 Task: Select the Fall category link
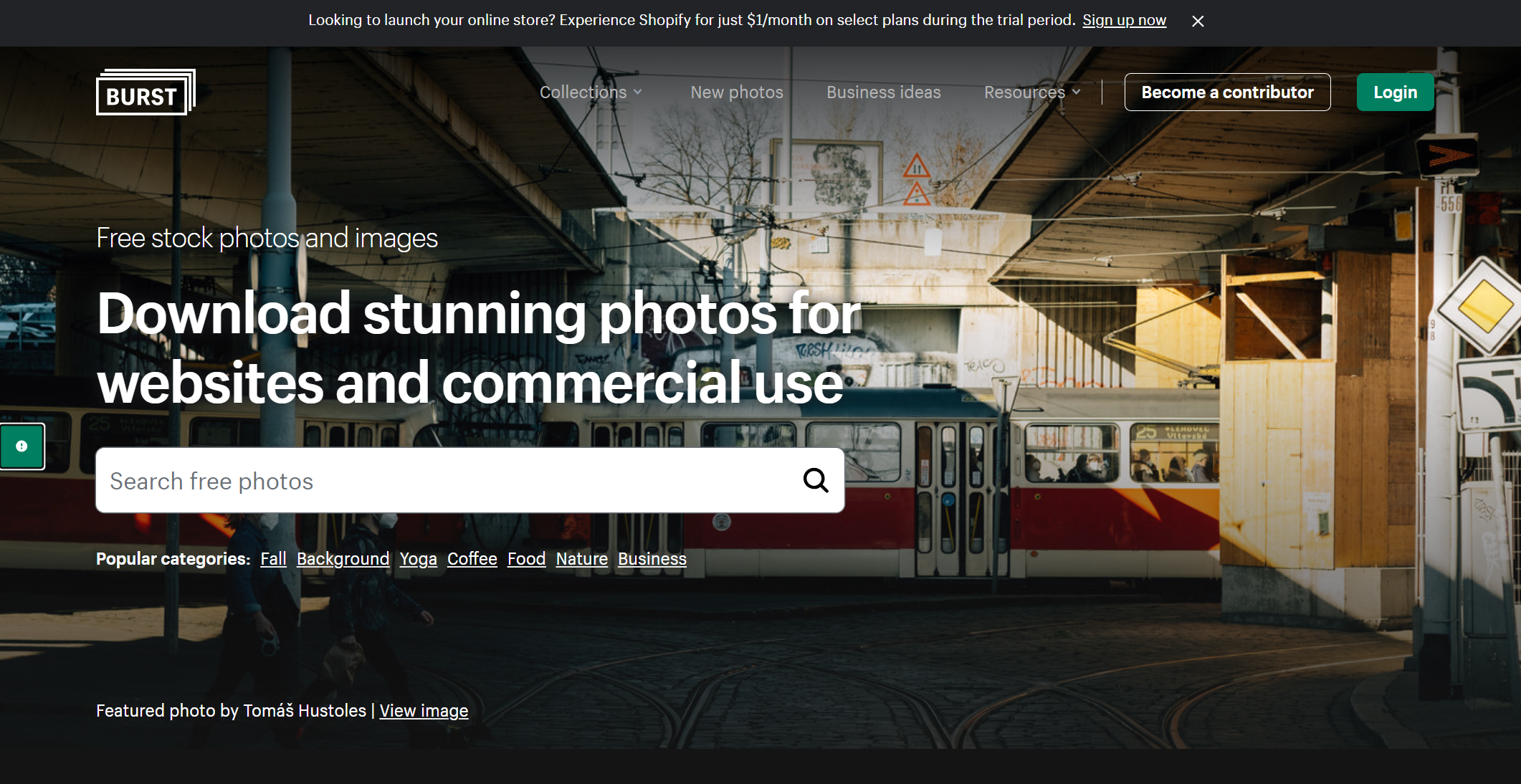[x=273, y=559]
